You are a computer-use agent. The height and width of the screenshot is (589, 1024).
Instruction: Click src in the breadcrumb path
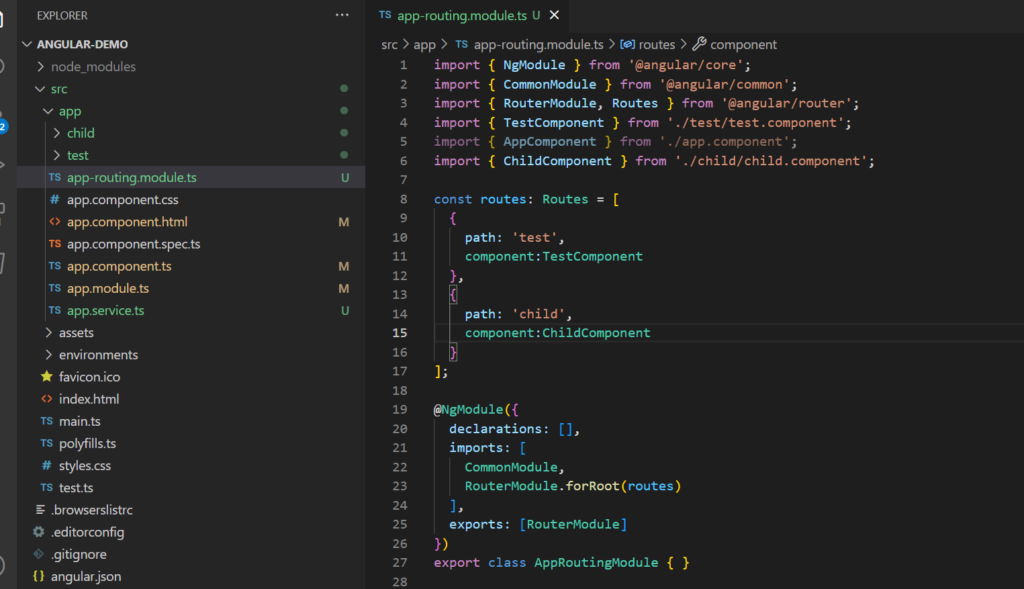pos(389,44)
